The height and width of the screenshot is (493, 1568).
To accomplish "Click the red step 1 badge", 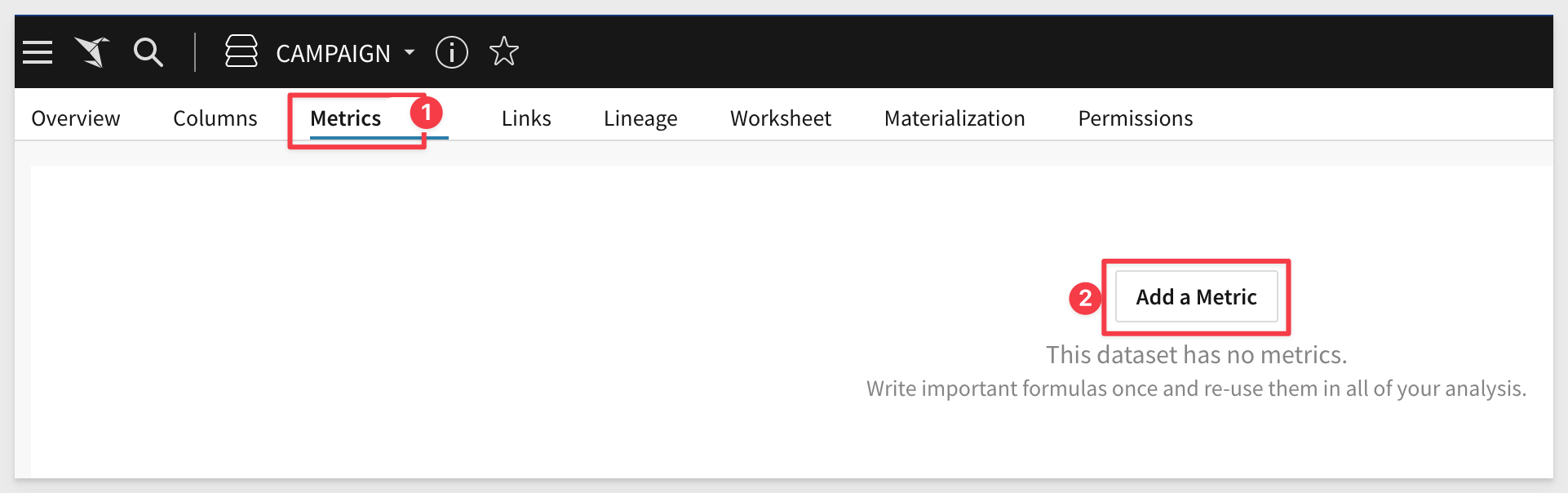I will click(x=426, y=112).
